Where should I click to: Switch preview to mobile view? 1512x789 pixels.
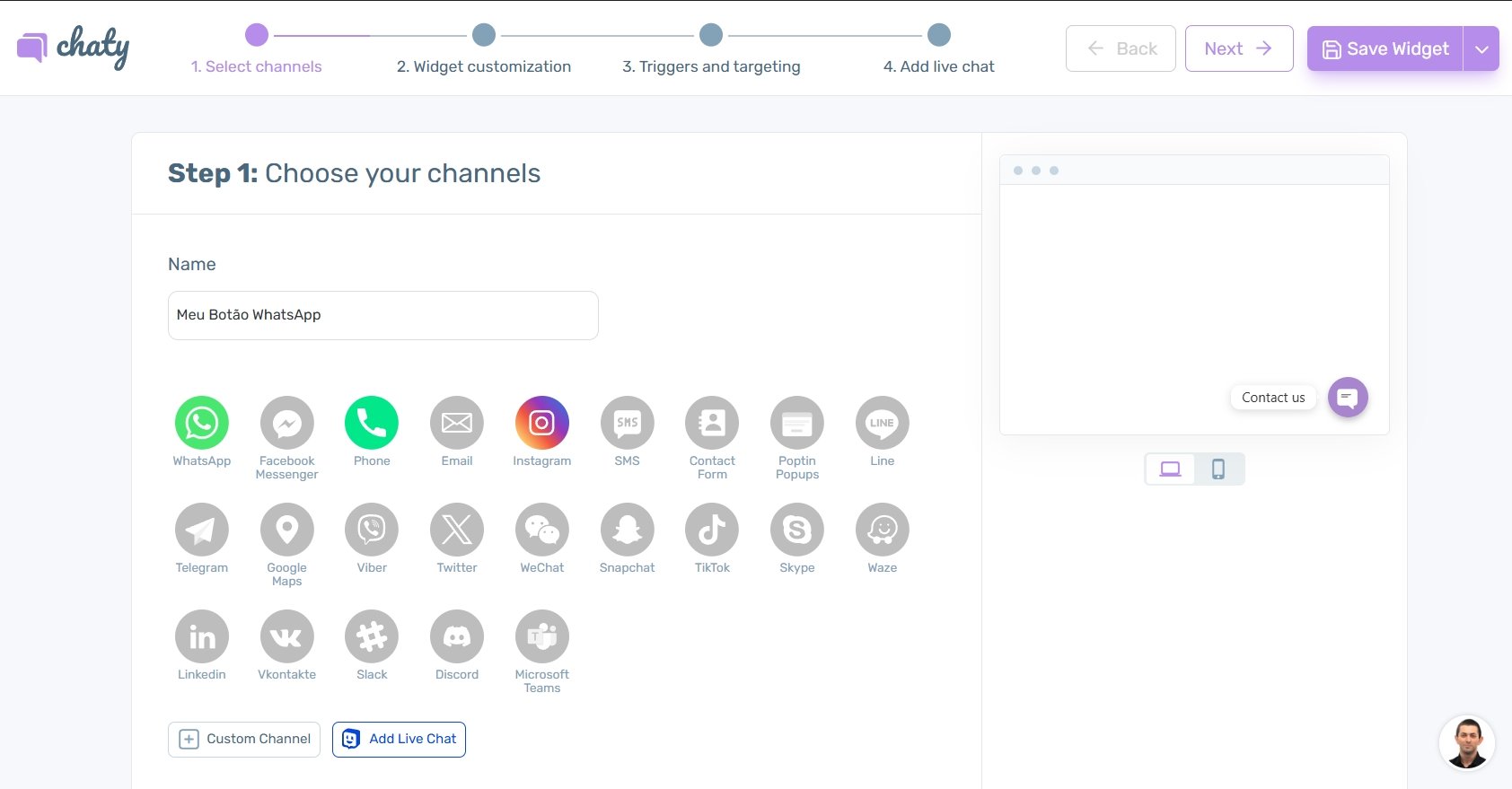(x=1218, y=469)
